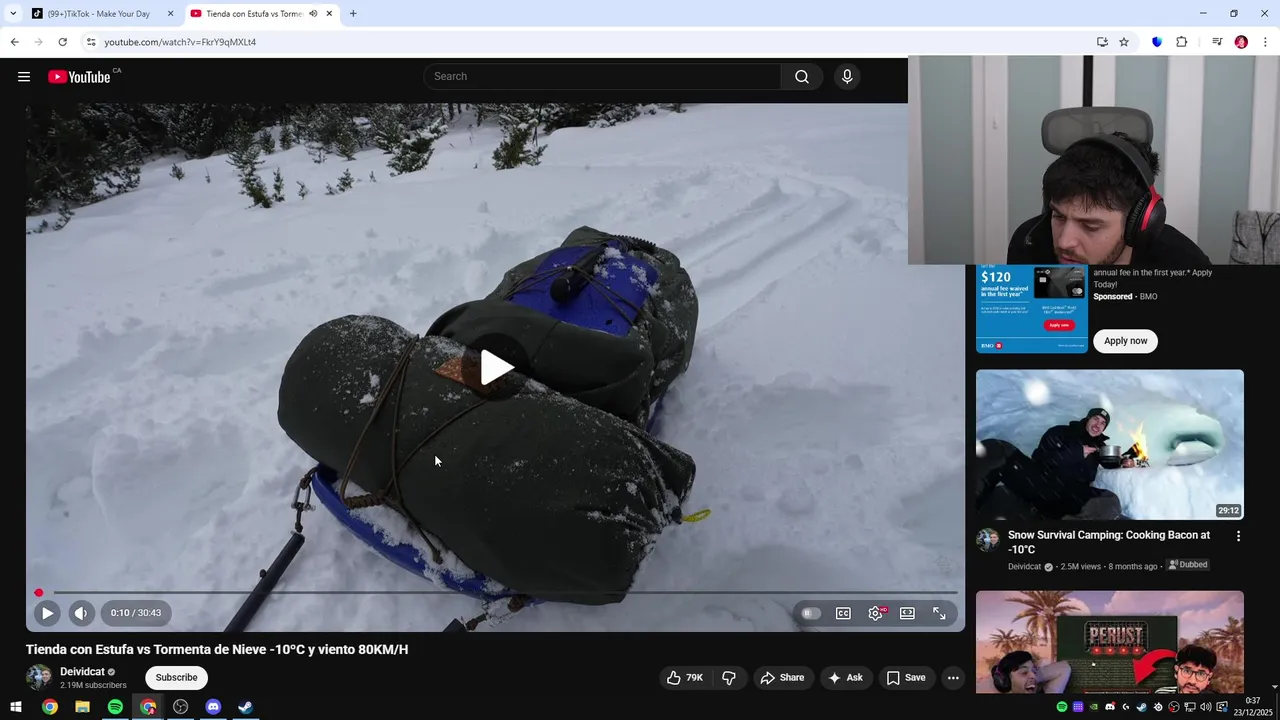
Task: Expand the tab search dropdown arrow
Action: 13,14
